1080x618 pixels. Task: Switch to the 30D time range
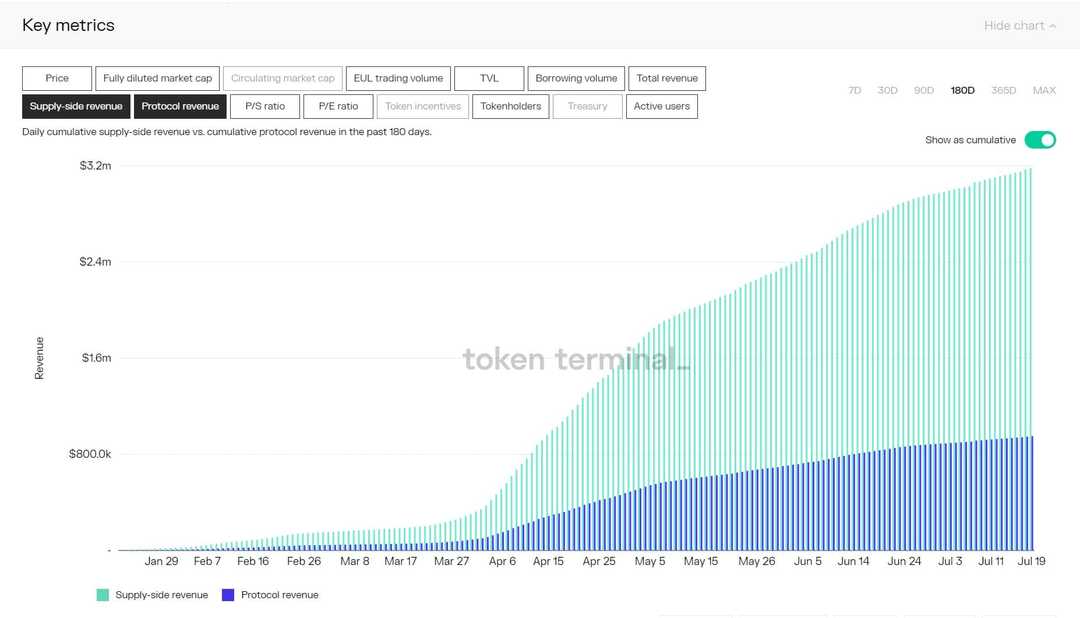point(887,90)
